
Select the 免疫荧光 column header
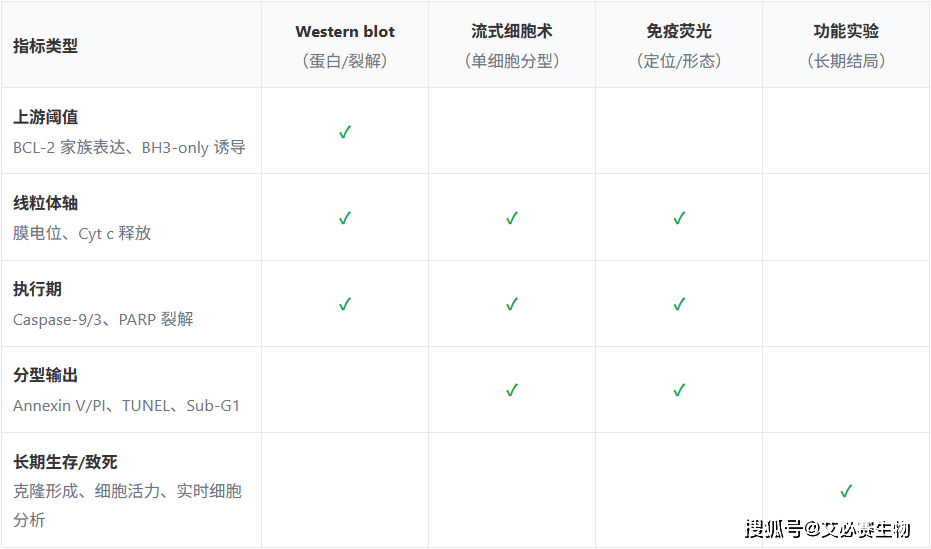(x=679, y=32)
